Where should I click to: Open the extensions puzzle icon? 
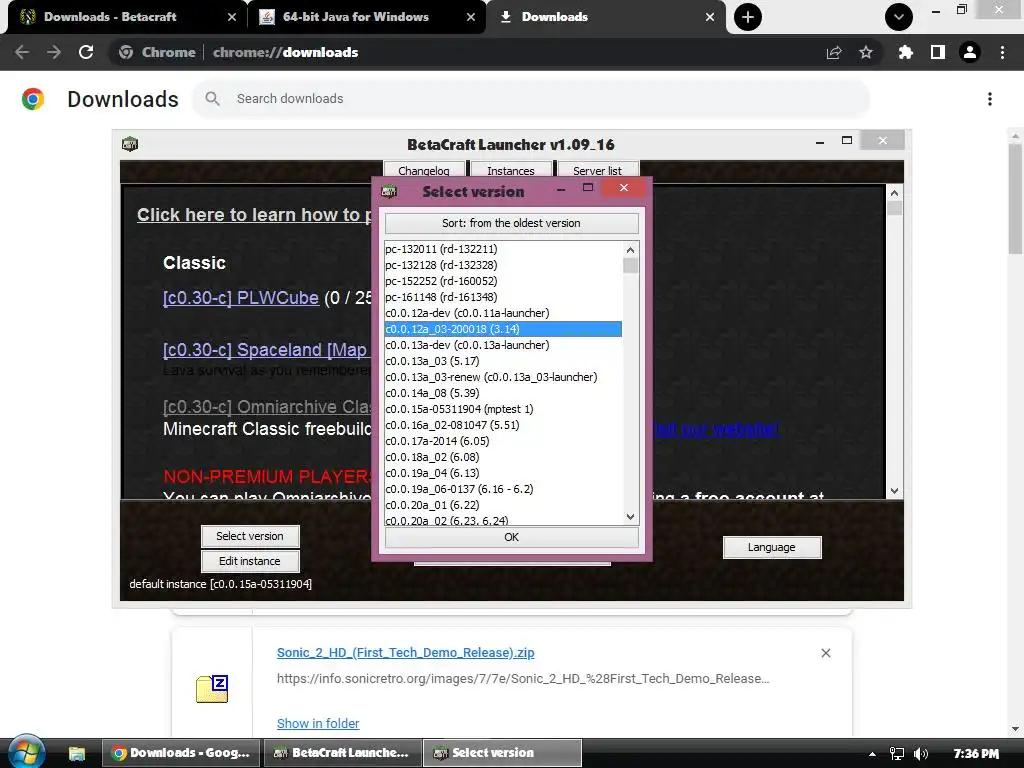(x=906, y=52)
